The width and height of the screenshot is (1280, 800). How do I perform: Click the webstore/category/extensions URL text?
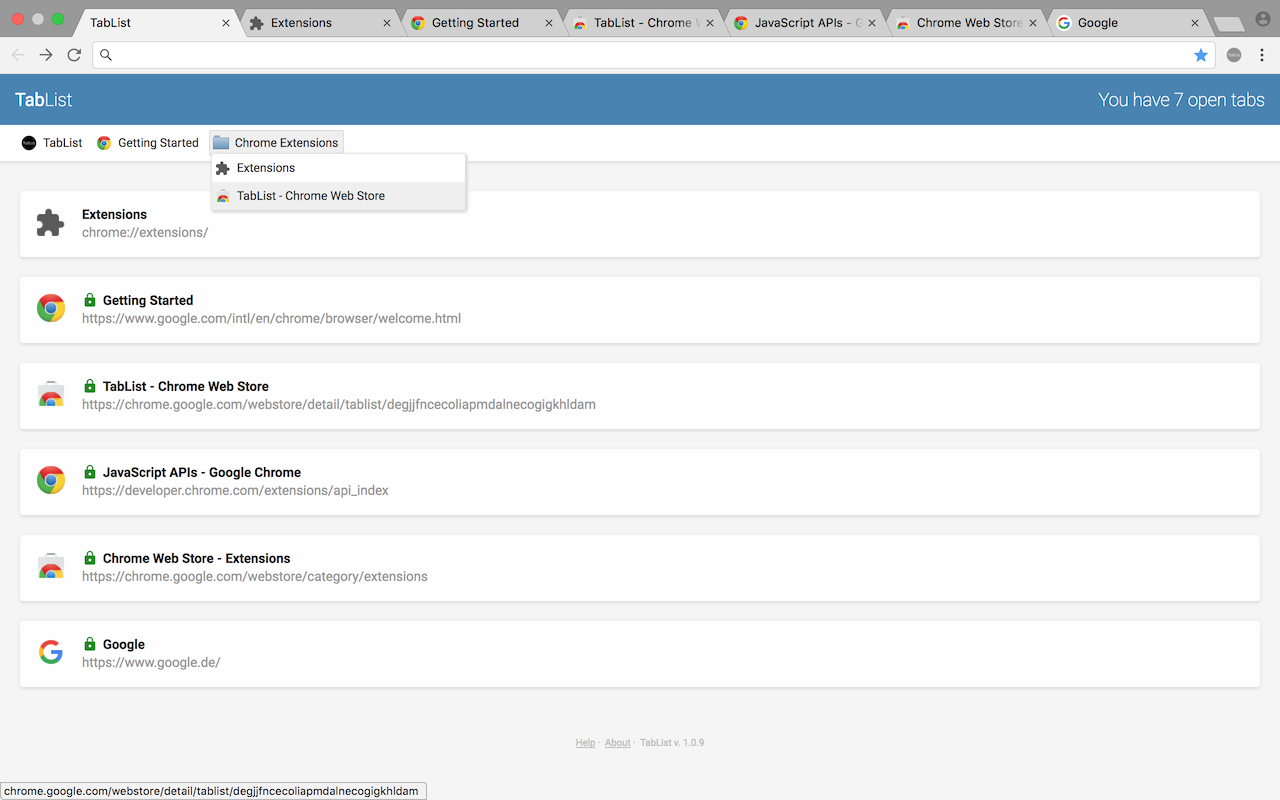tap(255, 576)
